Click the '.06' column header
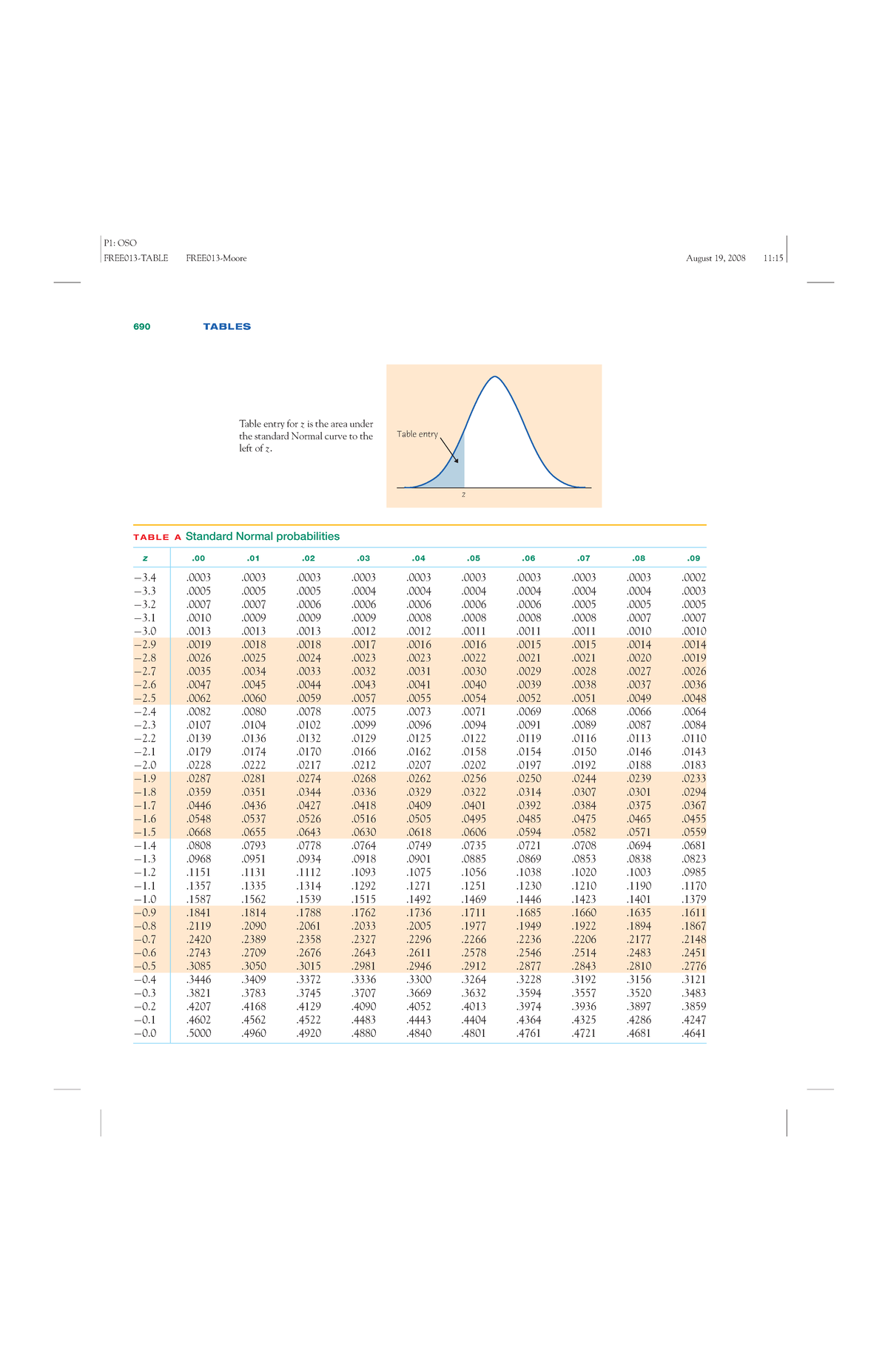The height and width of the screenshot is (1372, 888). coord(528,558)
